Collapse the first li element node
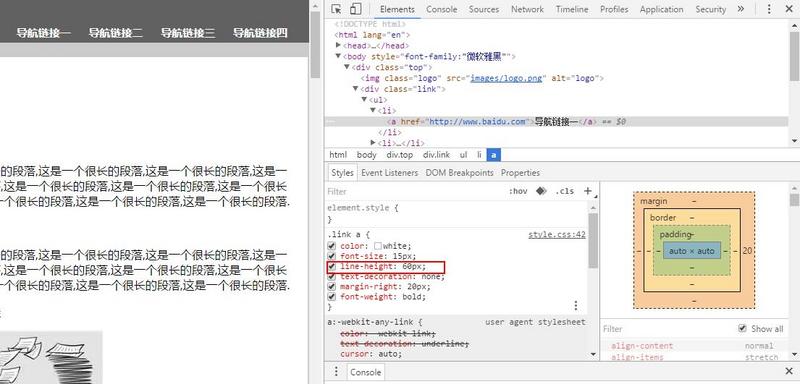800x384 pixels. coord(373,110)
